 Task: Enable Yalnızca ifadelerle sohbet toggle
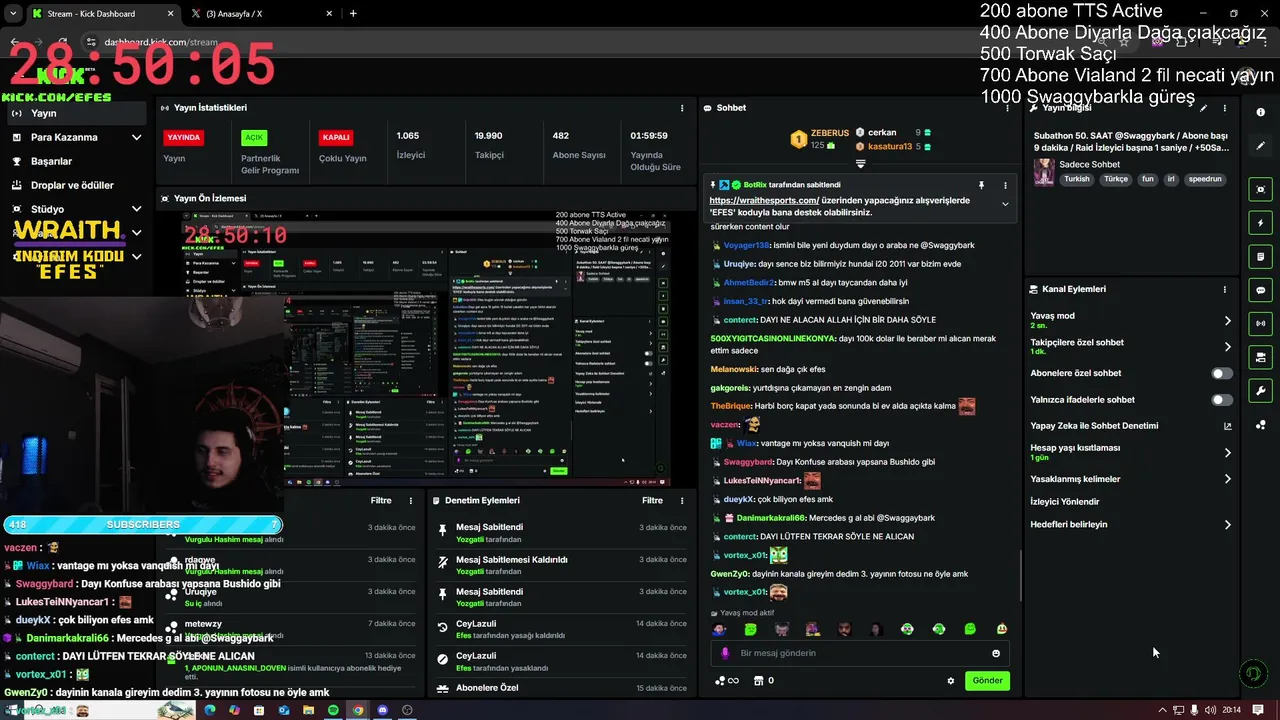(1222, 400)
